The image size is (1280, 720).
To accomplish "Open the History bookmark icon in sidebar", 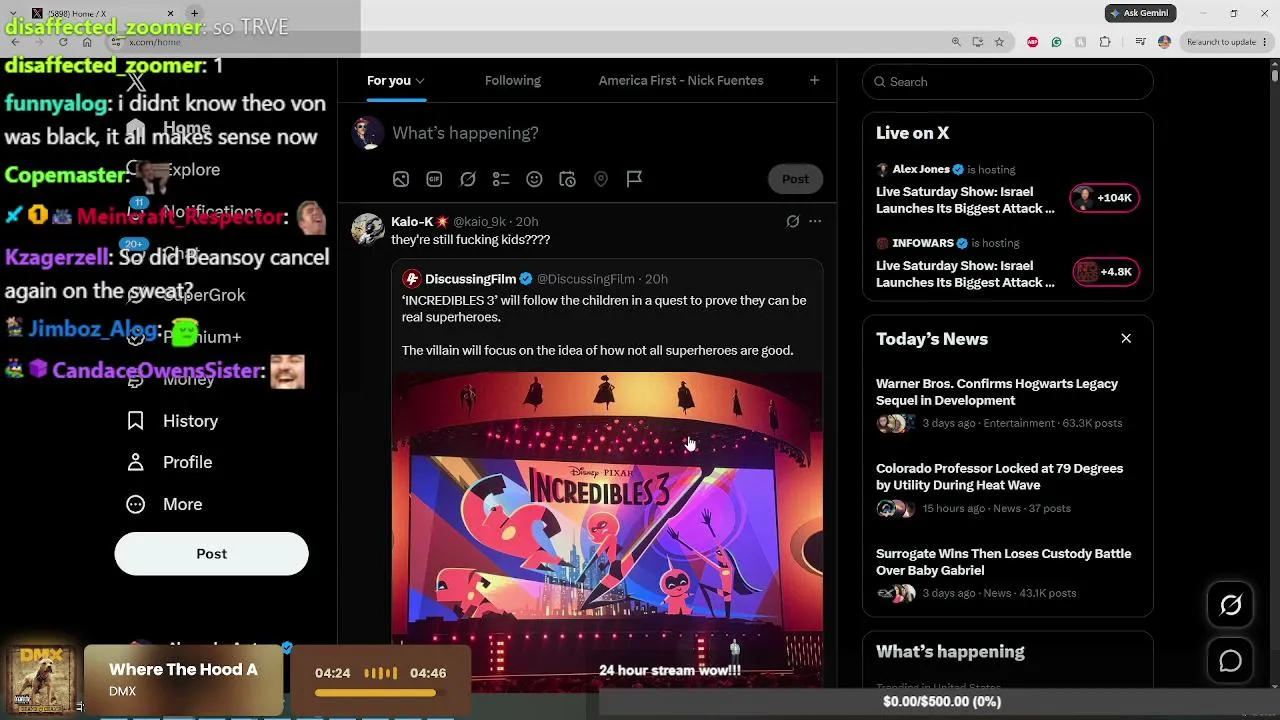I will pos(136,421).
